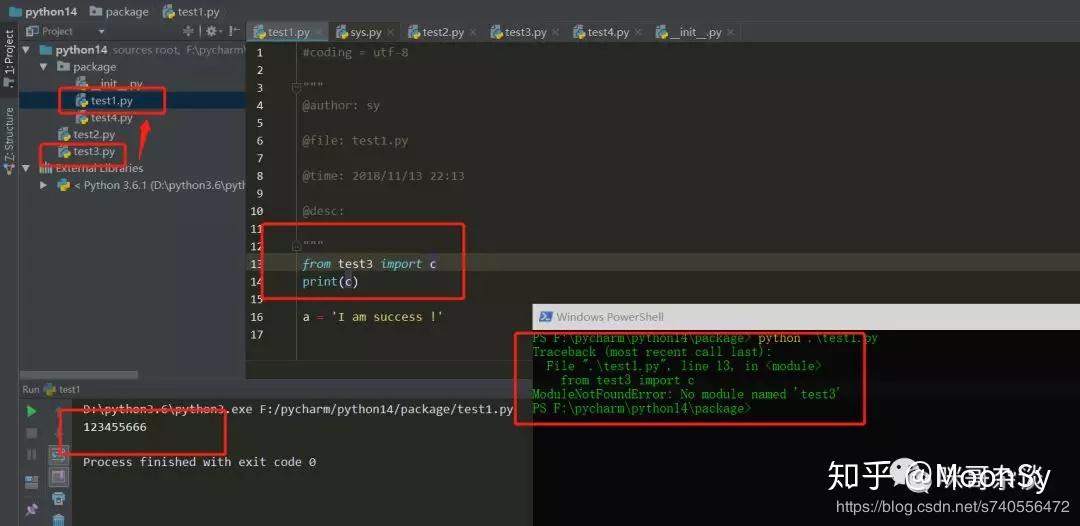The height and width of the screenshot is (526, 1080).
Task: Click the '@author: sy' comment line
Action: click(x=341, y=105)
